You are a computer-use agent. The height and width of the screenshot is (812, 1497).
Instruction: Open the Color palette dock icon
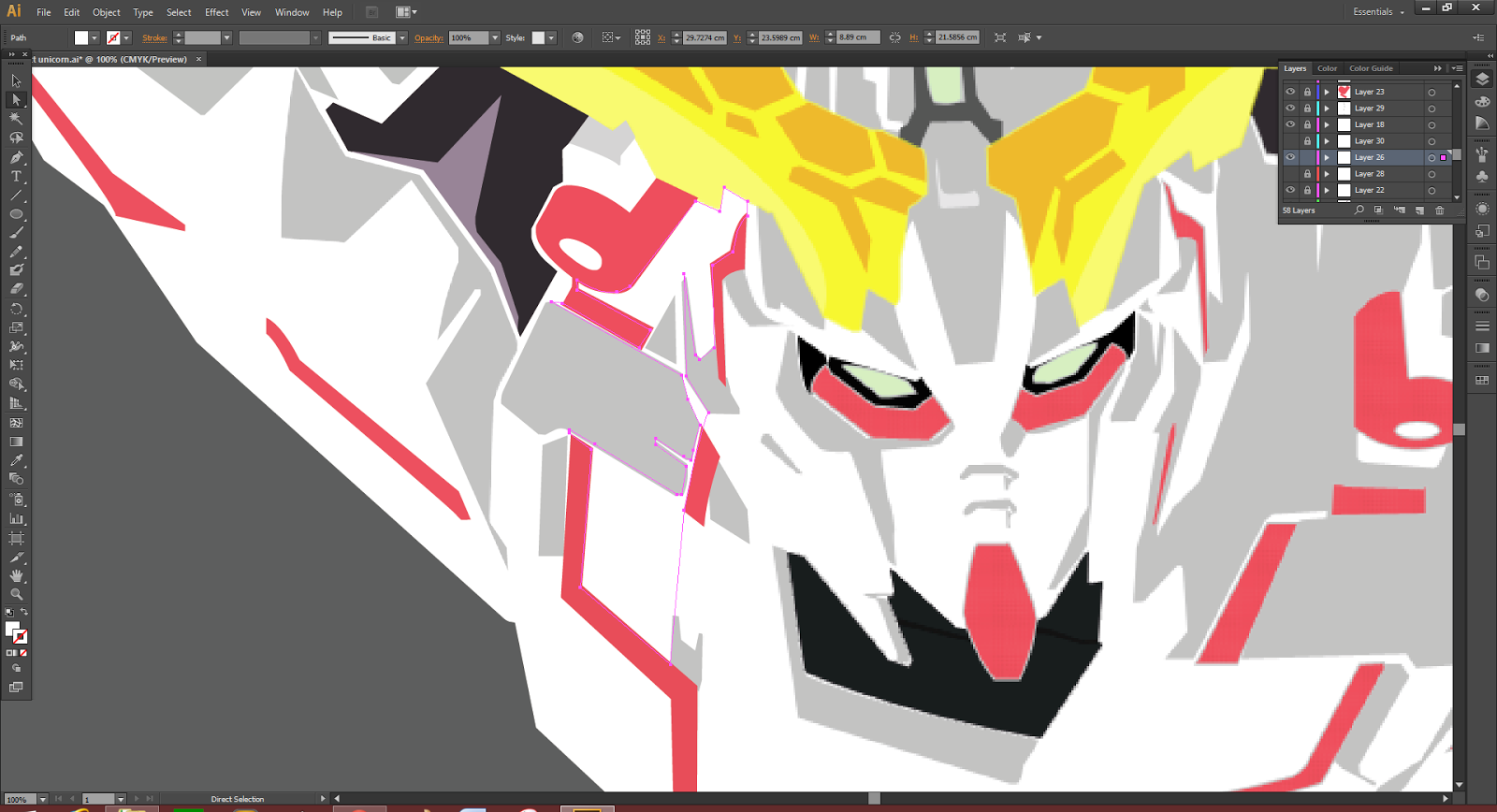(1482, 101)
